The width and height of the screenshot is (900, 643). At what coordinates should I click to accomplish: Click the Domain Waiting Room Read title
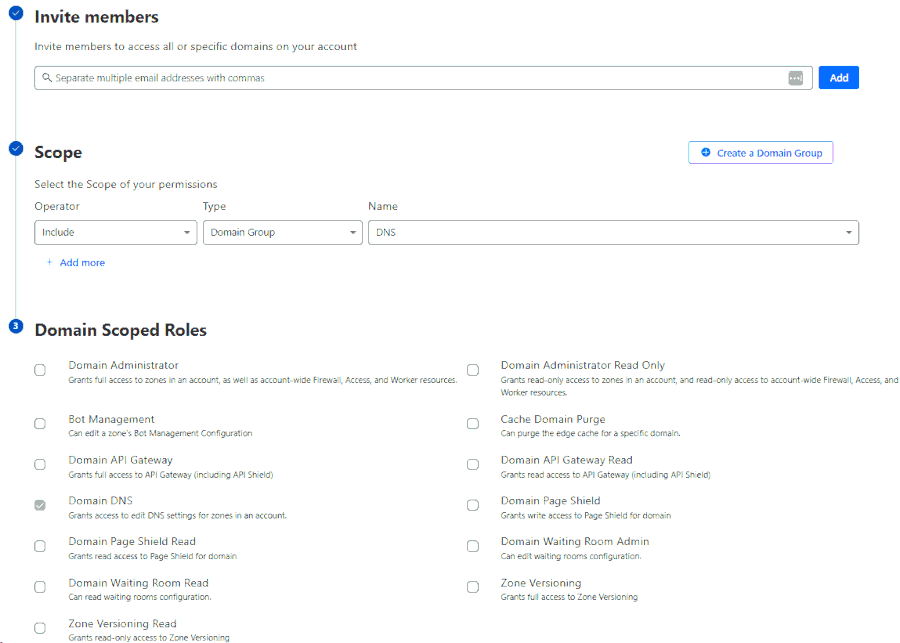coord(138,583)
